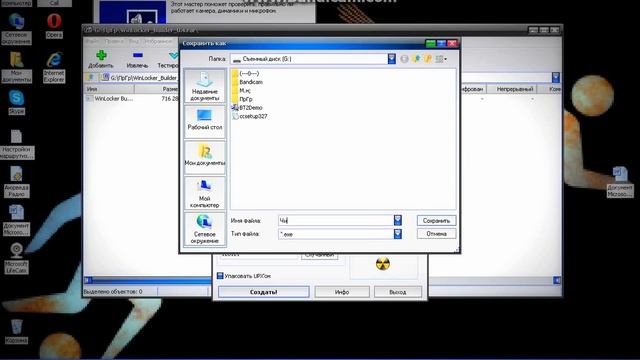Click Добавить in the archiver toolbar

click(x=101, y=59)
